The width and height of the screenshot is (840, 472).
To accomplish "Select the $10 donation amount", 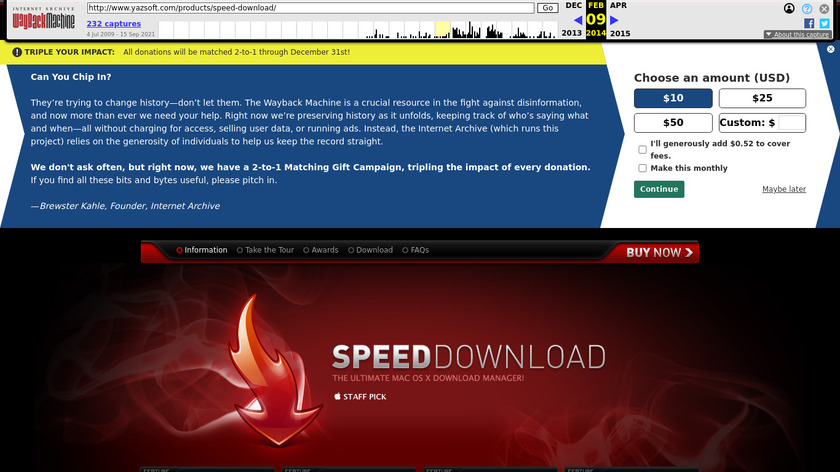I will (x=673, y=98).
